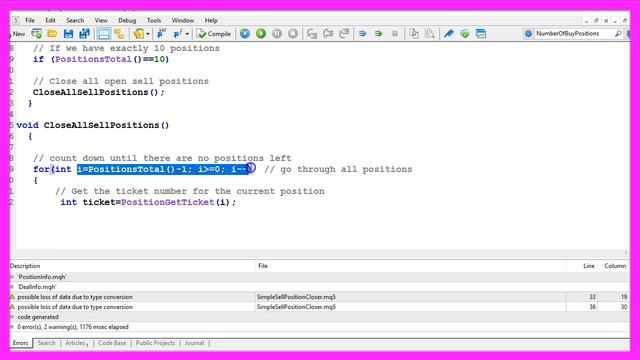640x360 pixels.
Task: Expand the bookmark icon dropdown arrow
Action: 148,34
